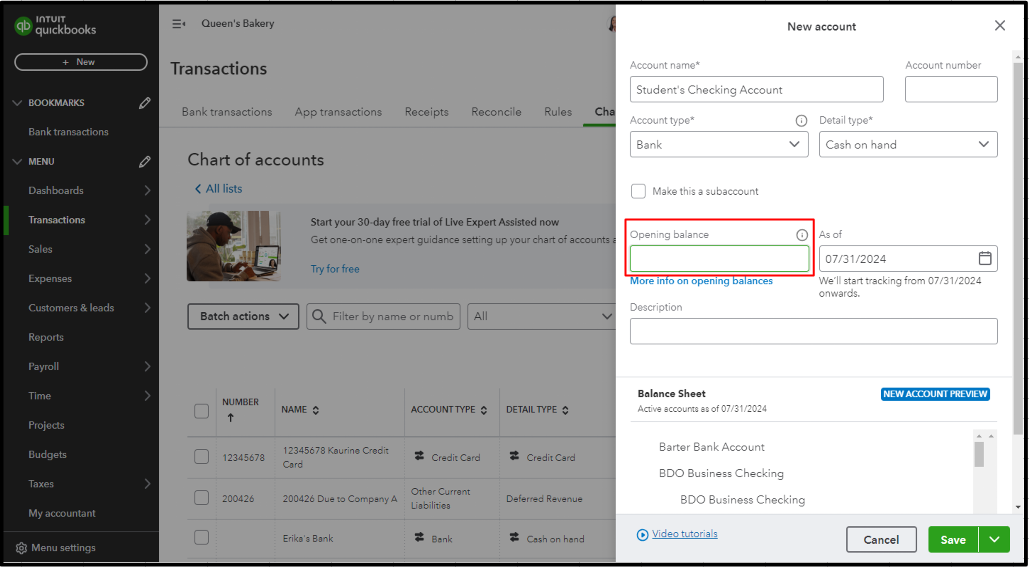Edit bookmarks with the pencil icon

(144, 103)
